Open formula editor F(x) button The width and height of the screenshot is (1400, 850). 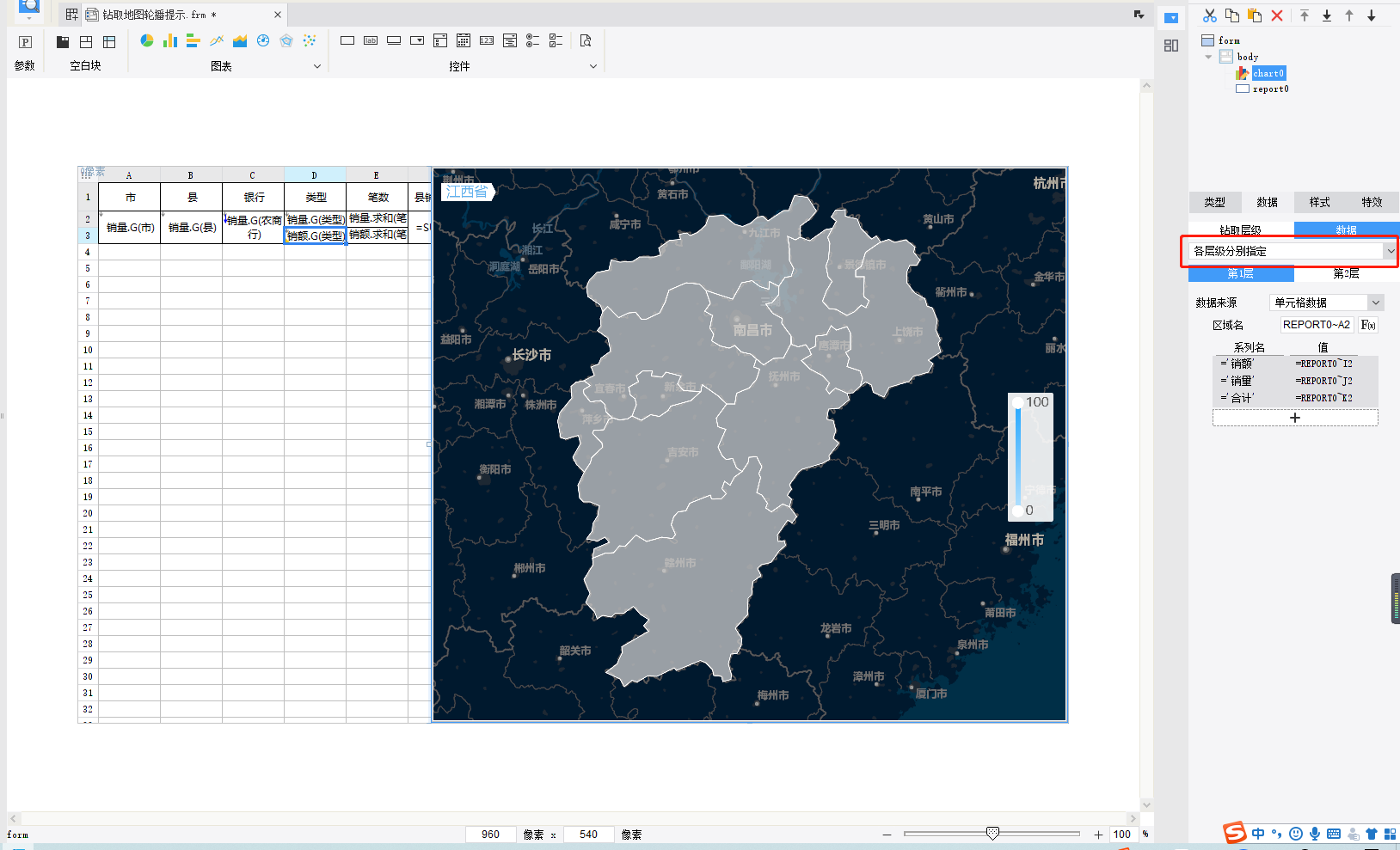click(x=1368, y=325)
